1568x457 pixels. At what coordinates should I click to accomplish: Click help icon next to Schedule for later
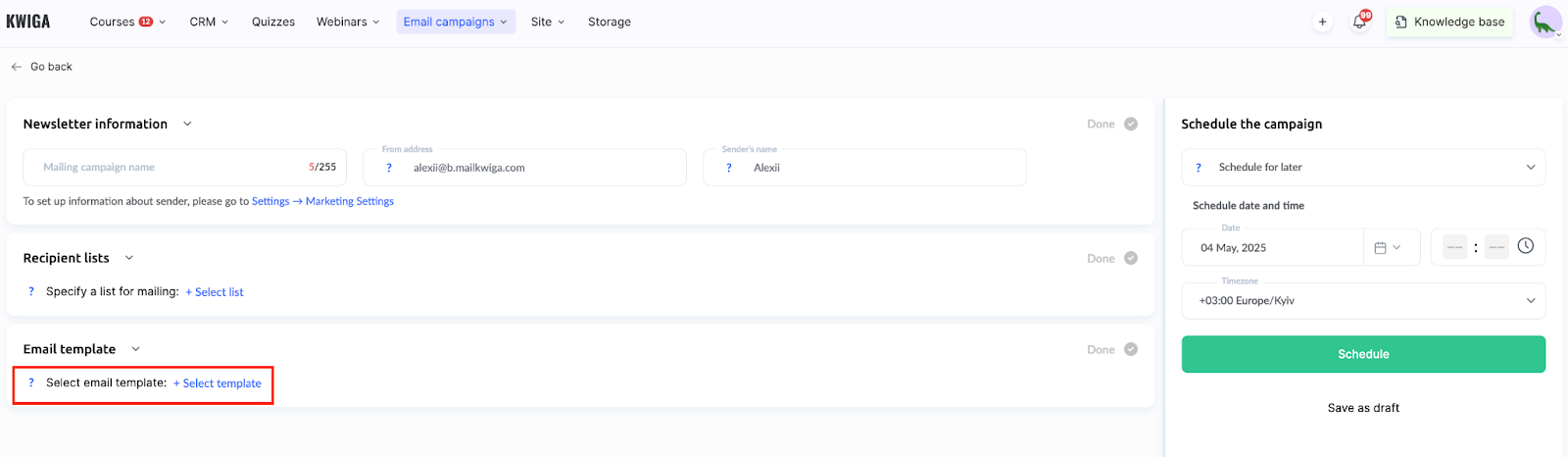(1199, 168)
